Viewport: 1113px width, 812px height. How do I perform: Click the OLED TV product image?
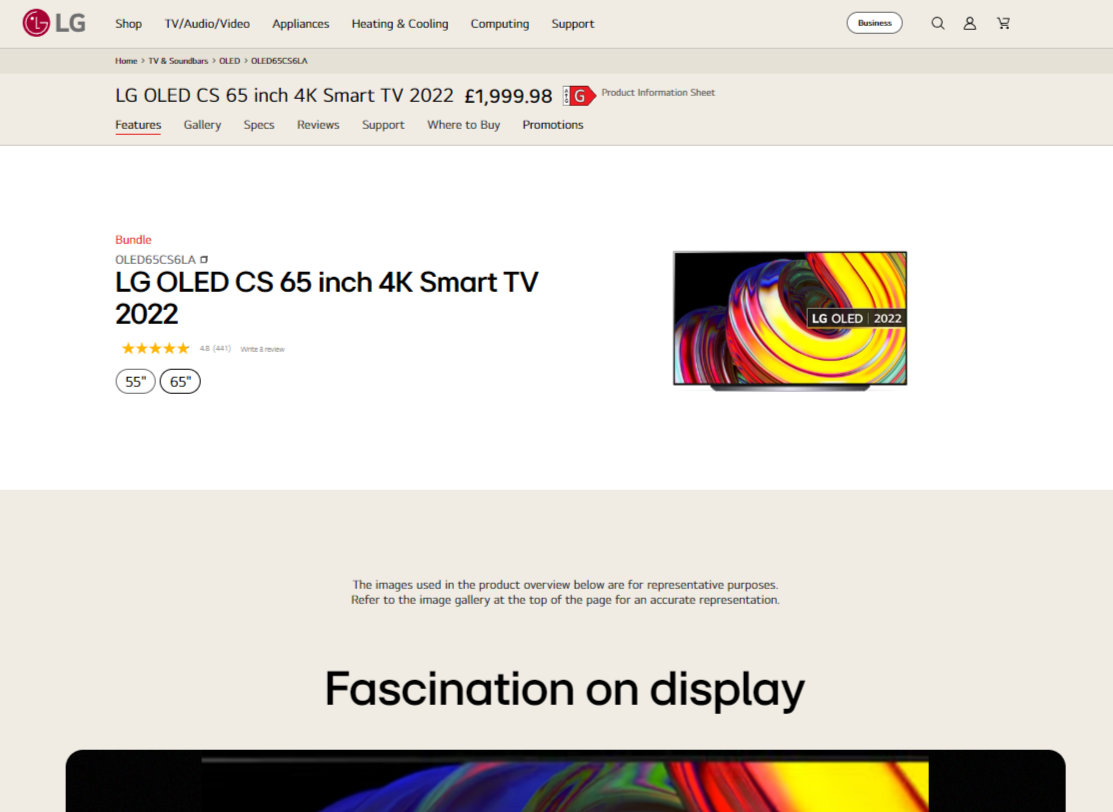coord(789,318)
